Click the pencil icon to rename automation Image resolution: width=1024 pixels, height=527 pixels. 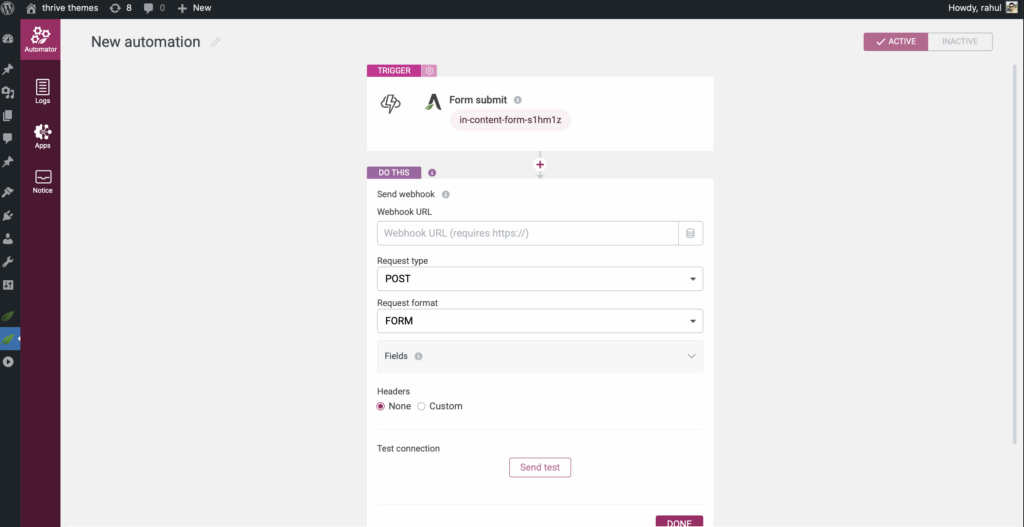215,42
